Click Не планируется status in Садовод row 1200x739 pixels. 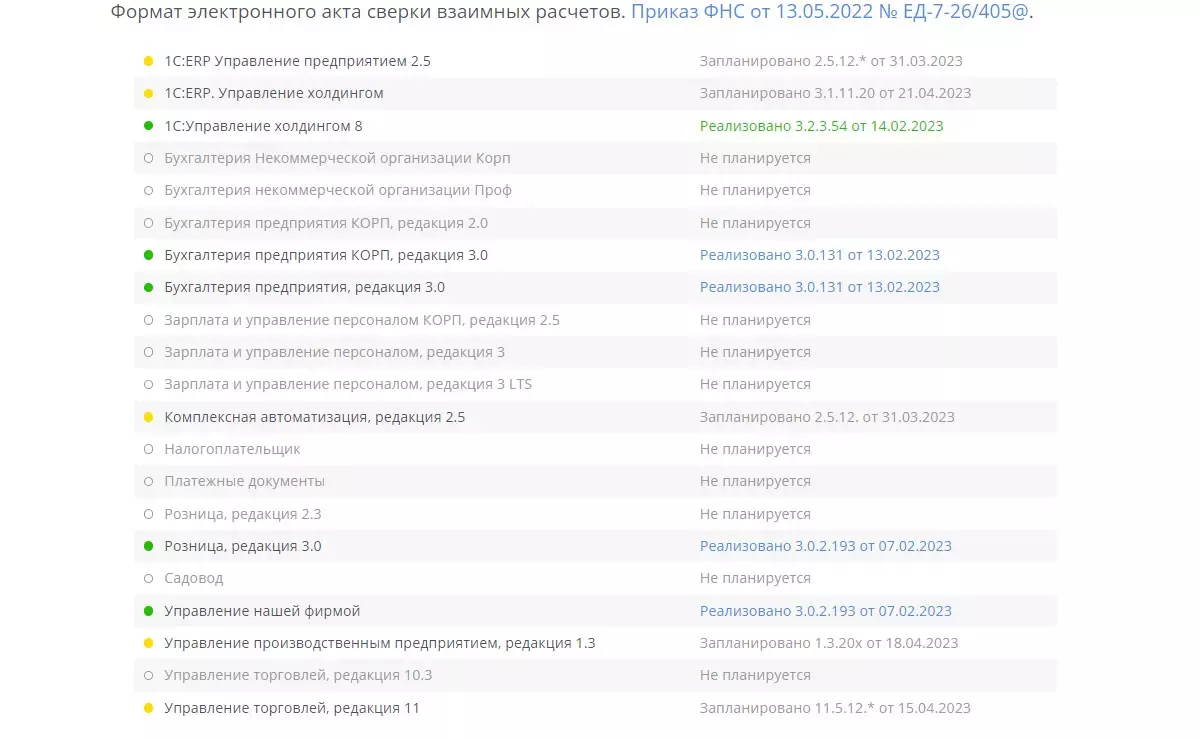click(755, 578)
